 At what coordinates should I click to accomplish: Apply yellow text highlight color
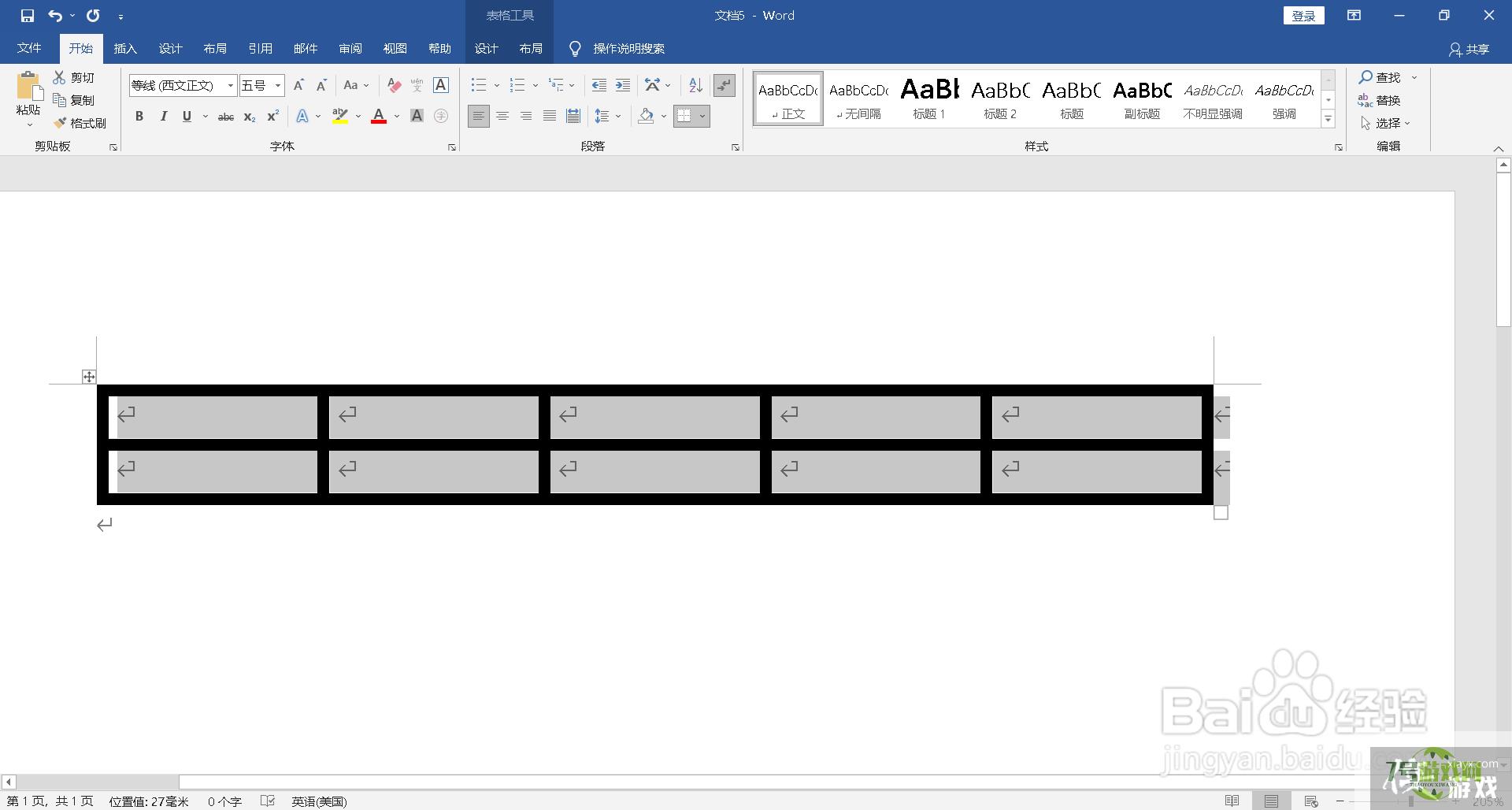(340, 116)
